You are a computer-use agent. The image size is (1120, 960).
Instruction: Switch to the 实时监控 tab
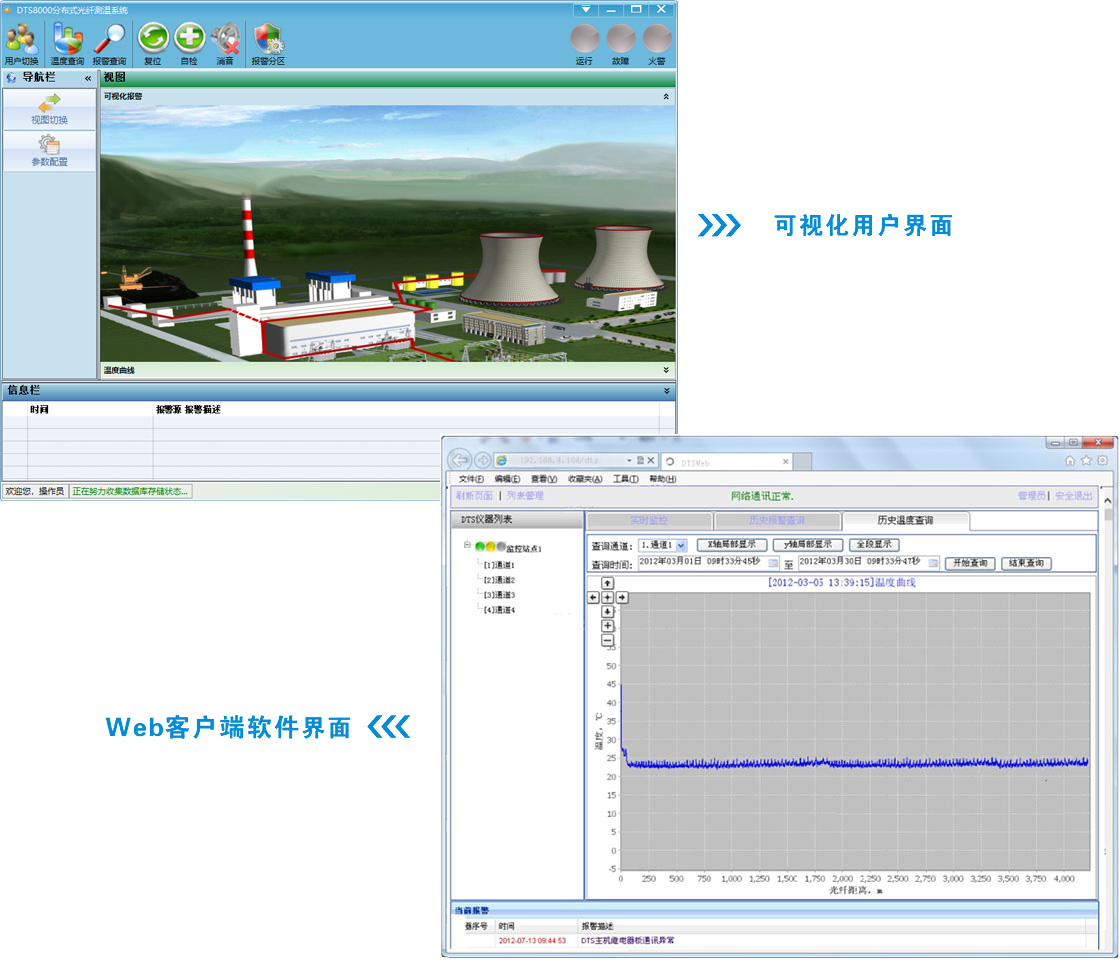[x=649, y=521]
